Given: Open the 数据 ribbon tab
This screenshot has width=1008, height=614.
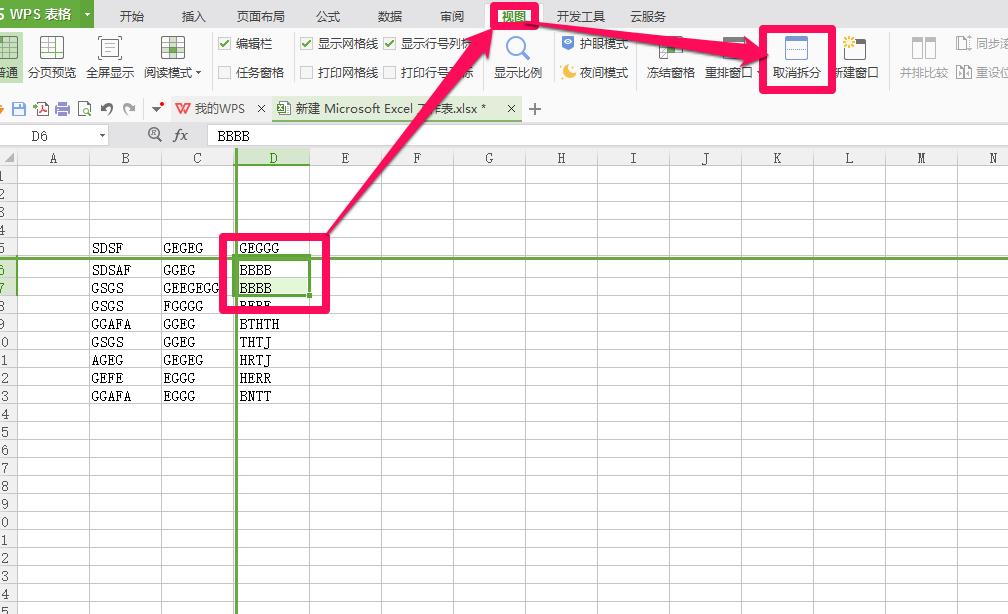Looking at the screenshot, I should [390, 15].
